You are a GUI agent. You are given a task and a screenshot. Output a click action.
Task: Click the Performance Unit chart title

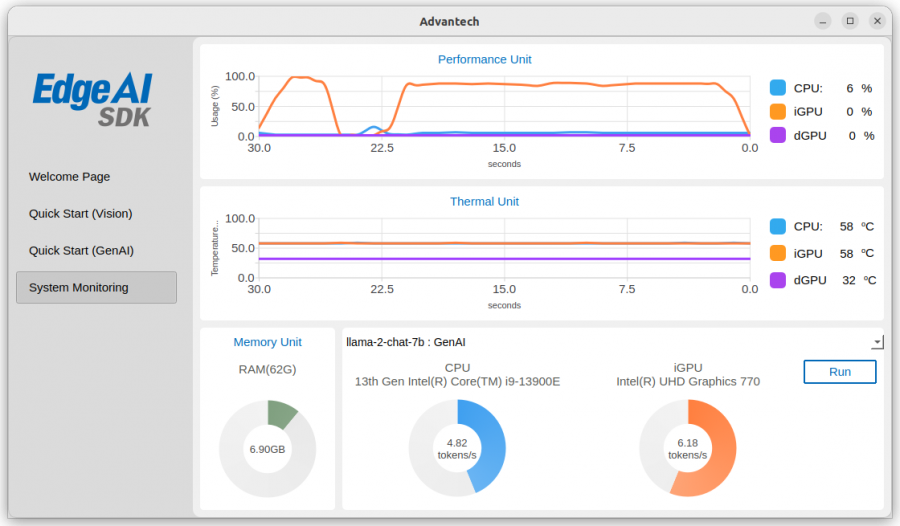coord(484,60)
